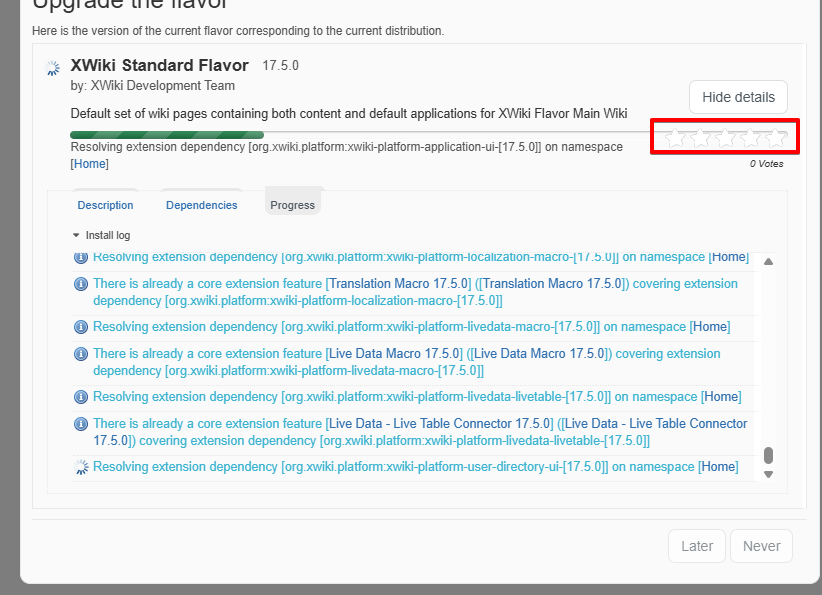The height and width of the screenshot is (595, 822).
Task: Rate the flavor with first star
Action: coord(676,138)
